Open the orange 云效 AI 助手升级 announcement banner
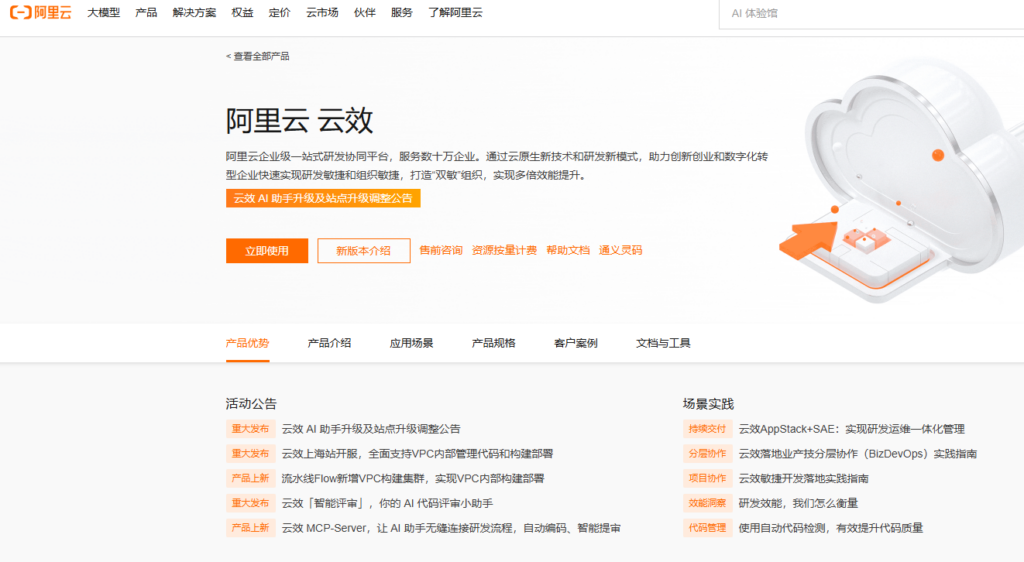The height and width of the screenshot is (562, 1024). pos(323,198)
